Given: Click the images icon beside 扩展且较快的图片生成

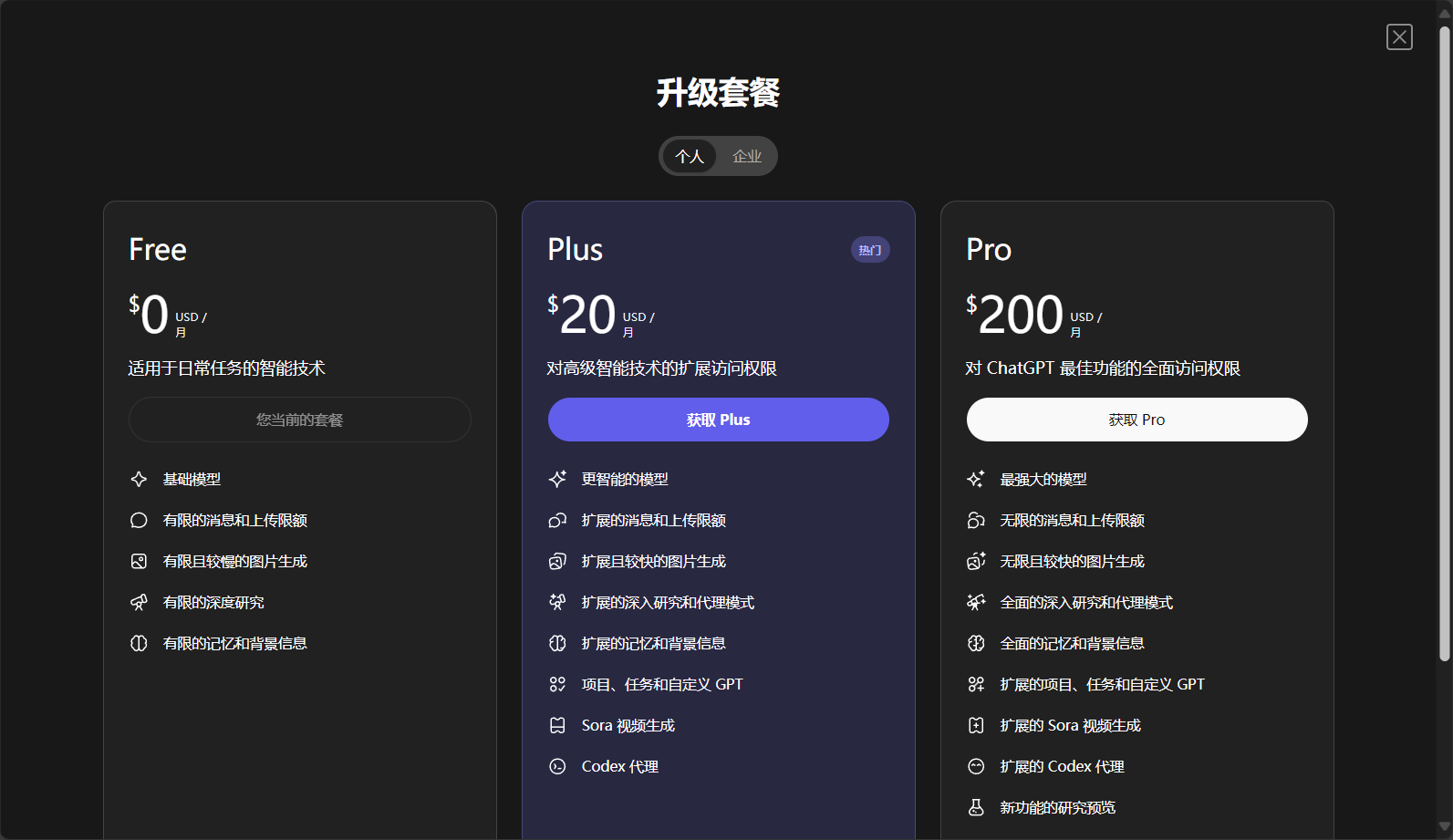Looking at the screenshot, I should coord(557,561).
